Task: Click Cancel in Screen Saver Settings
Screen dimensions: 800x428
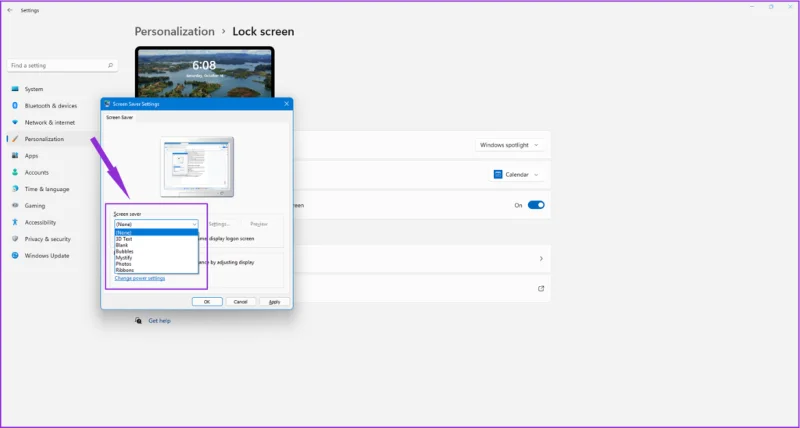Action: click(x=240, y=302)
